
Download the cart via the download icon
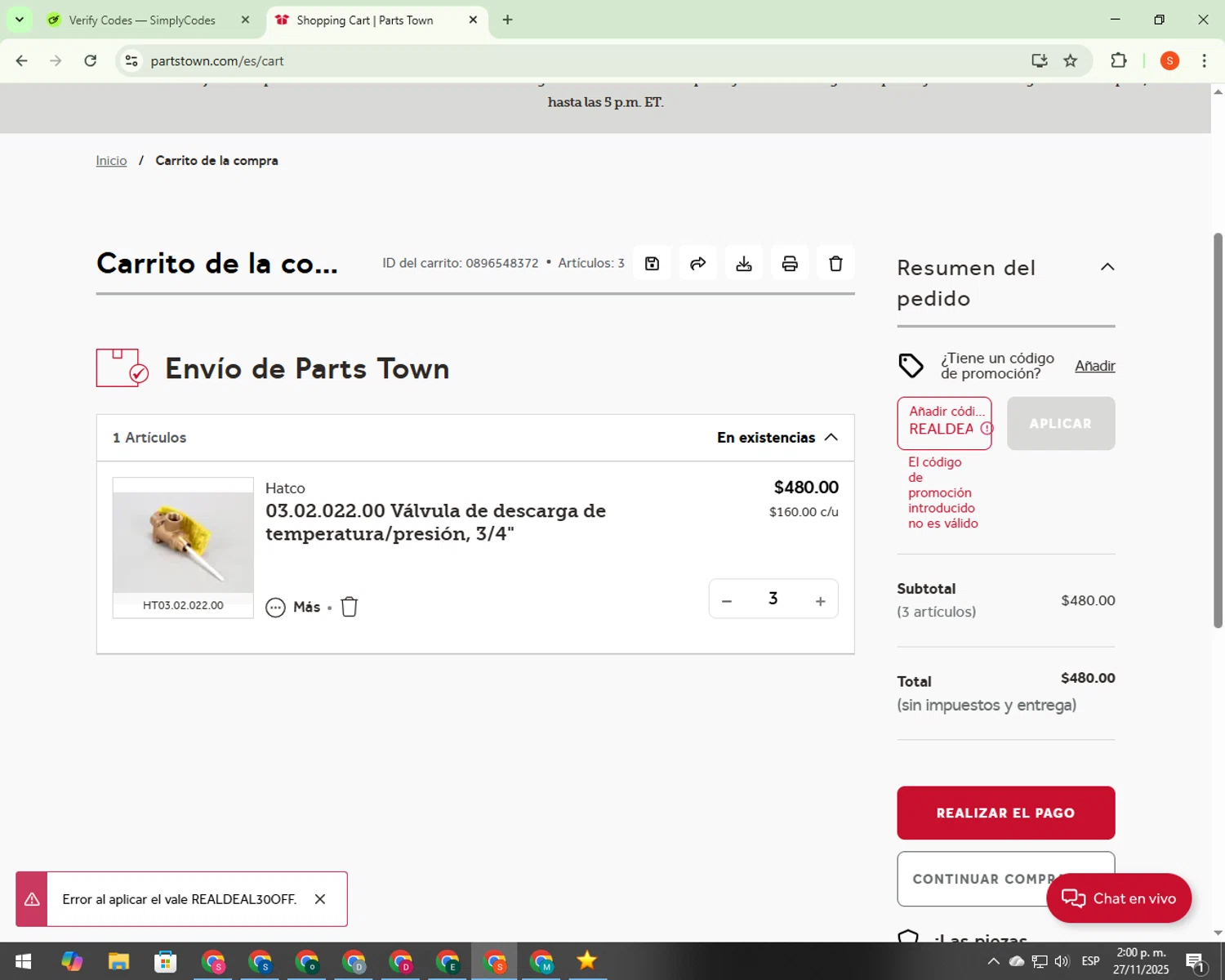743,263
